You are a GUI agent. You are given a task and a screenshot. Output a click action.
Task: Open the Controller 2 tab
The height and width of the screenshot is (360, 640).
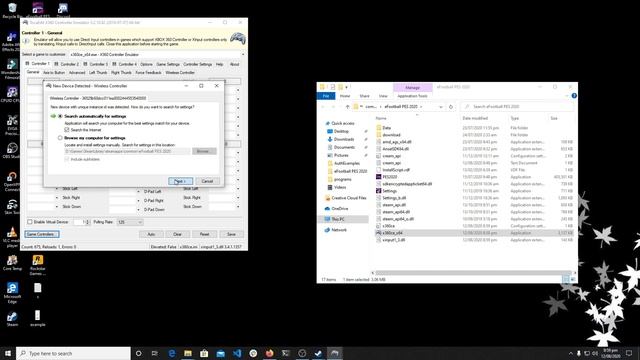coord(67,64)
